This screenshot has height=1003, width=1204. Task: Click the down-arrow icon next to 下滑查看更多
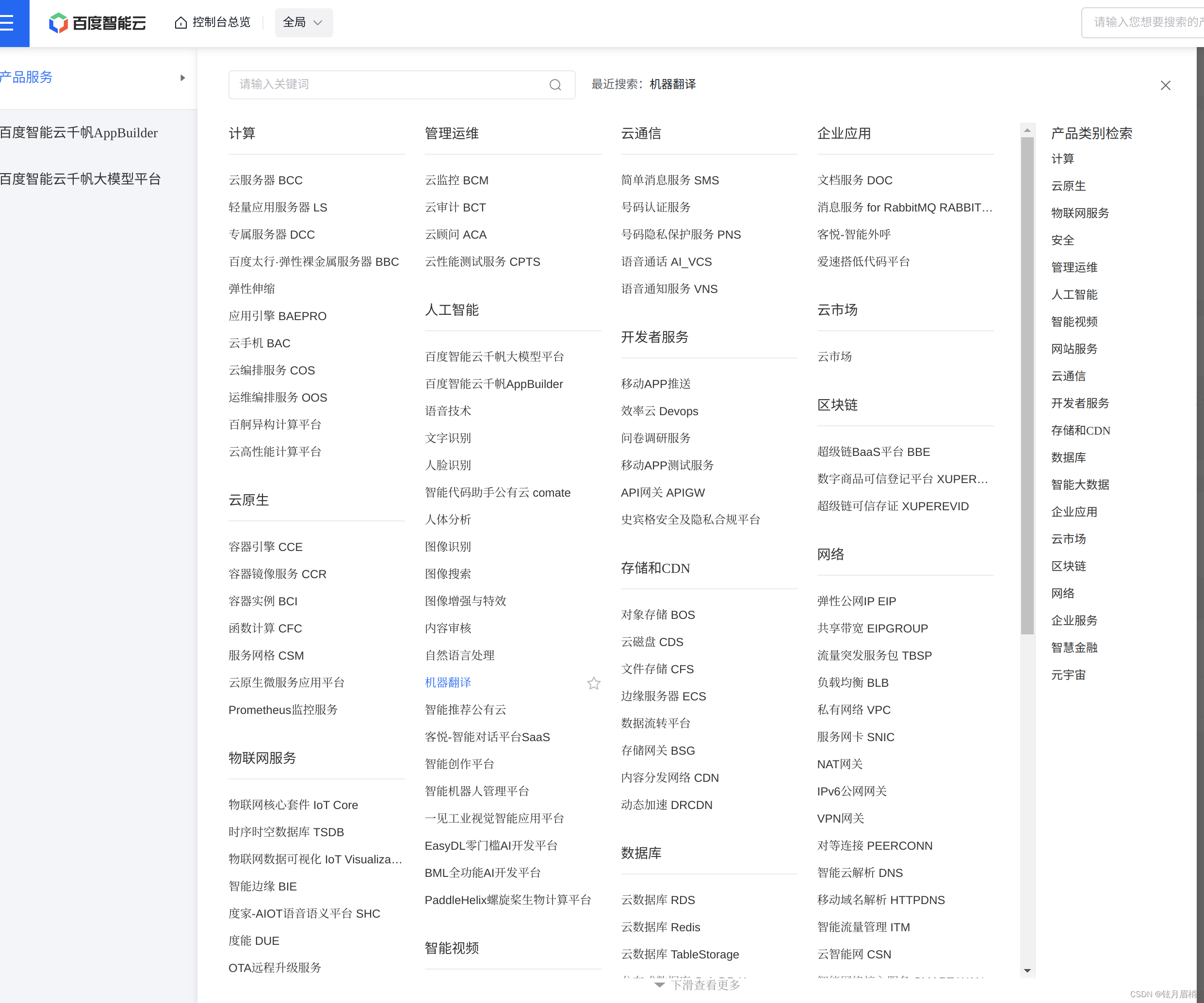coord(659,985)
